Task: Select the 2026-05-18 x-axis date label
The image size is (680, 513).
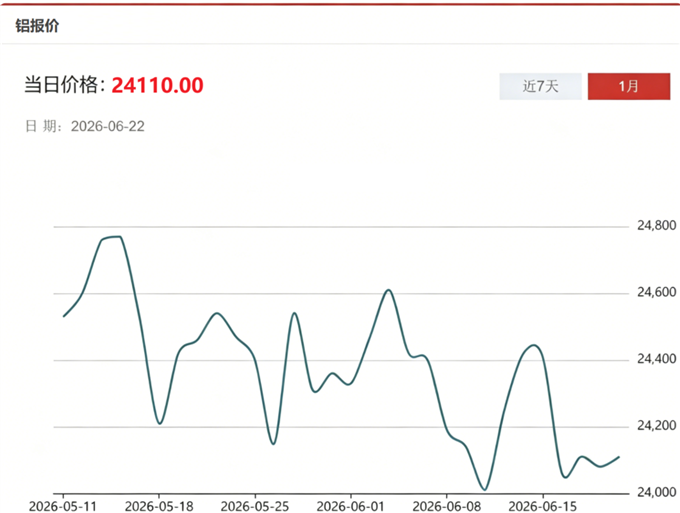Action: pyautogui.click(x=159, y=506)
